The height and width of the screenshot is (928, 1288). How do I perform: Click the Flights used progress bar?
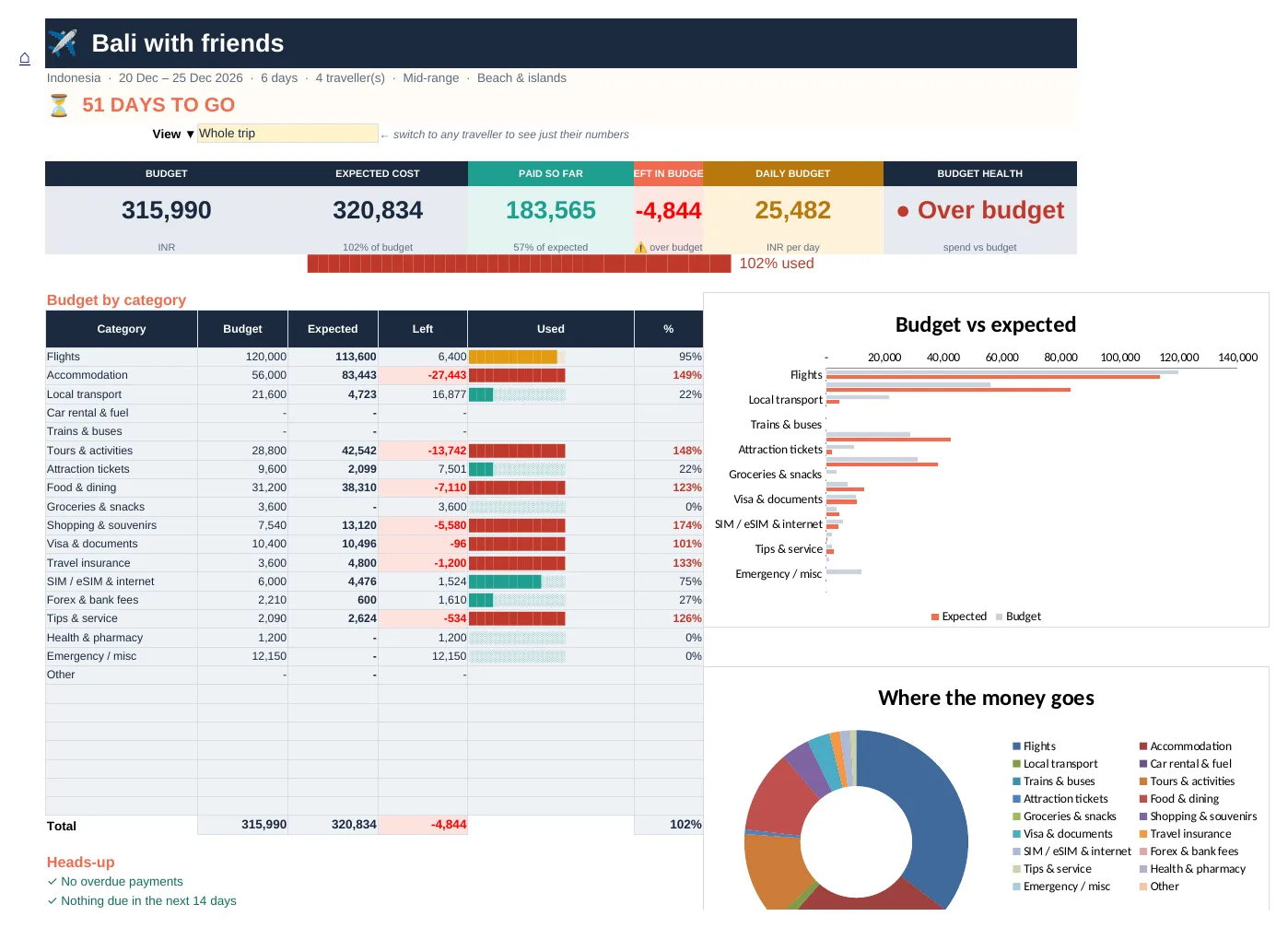[x=517, y=357]
